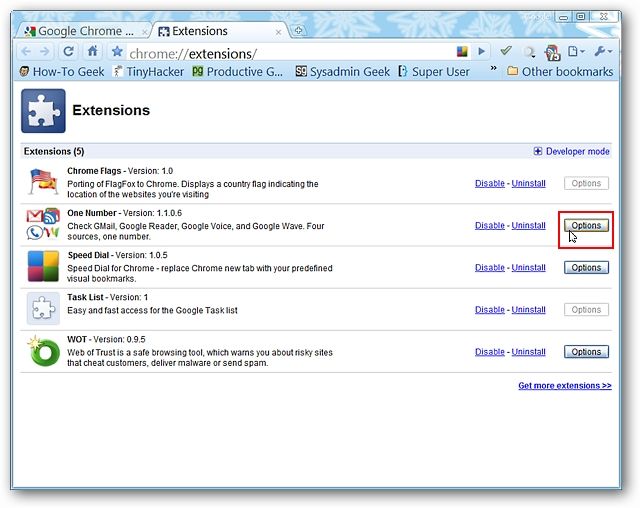
Task: Maximize the Chrome window
Action: coord(581,17)
